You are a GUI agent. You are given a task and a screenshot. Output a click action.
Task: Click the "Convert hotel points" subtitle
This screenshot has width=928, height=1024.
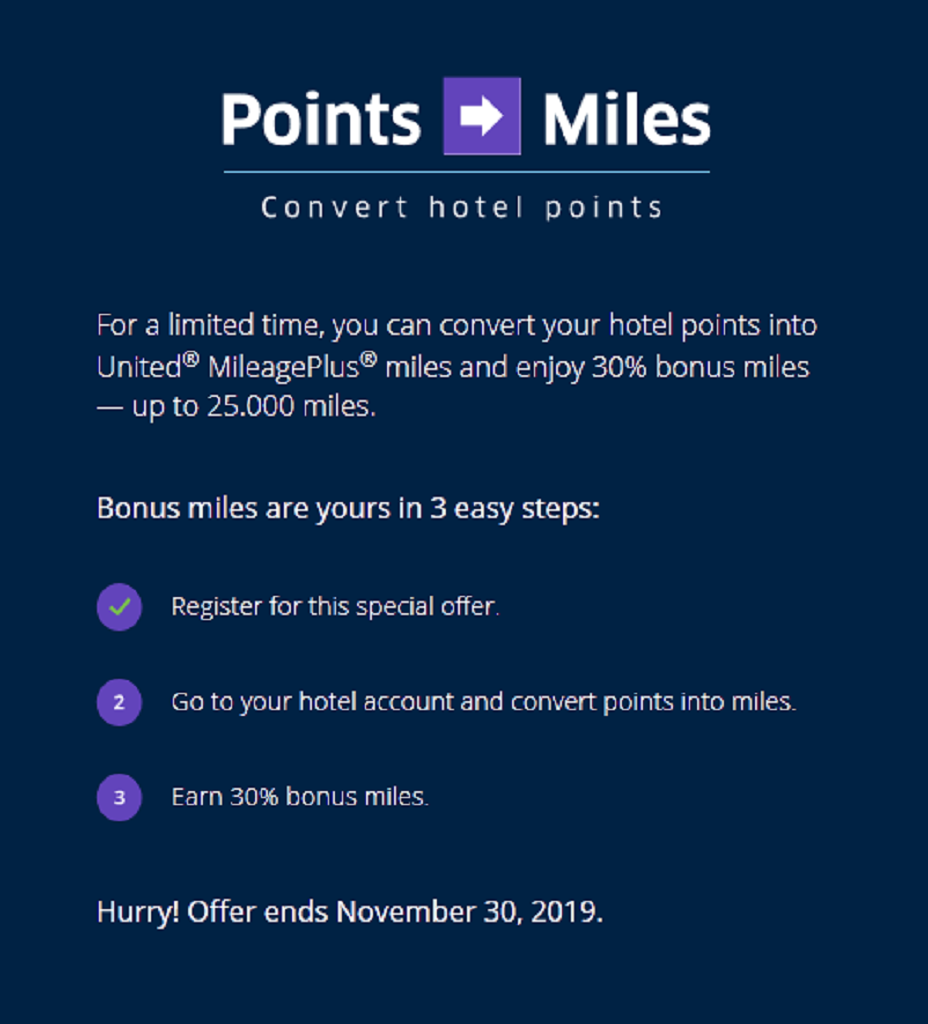pyautogui.click(x=462, y=208)
